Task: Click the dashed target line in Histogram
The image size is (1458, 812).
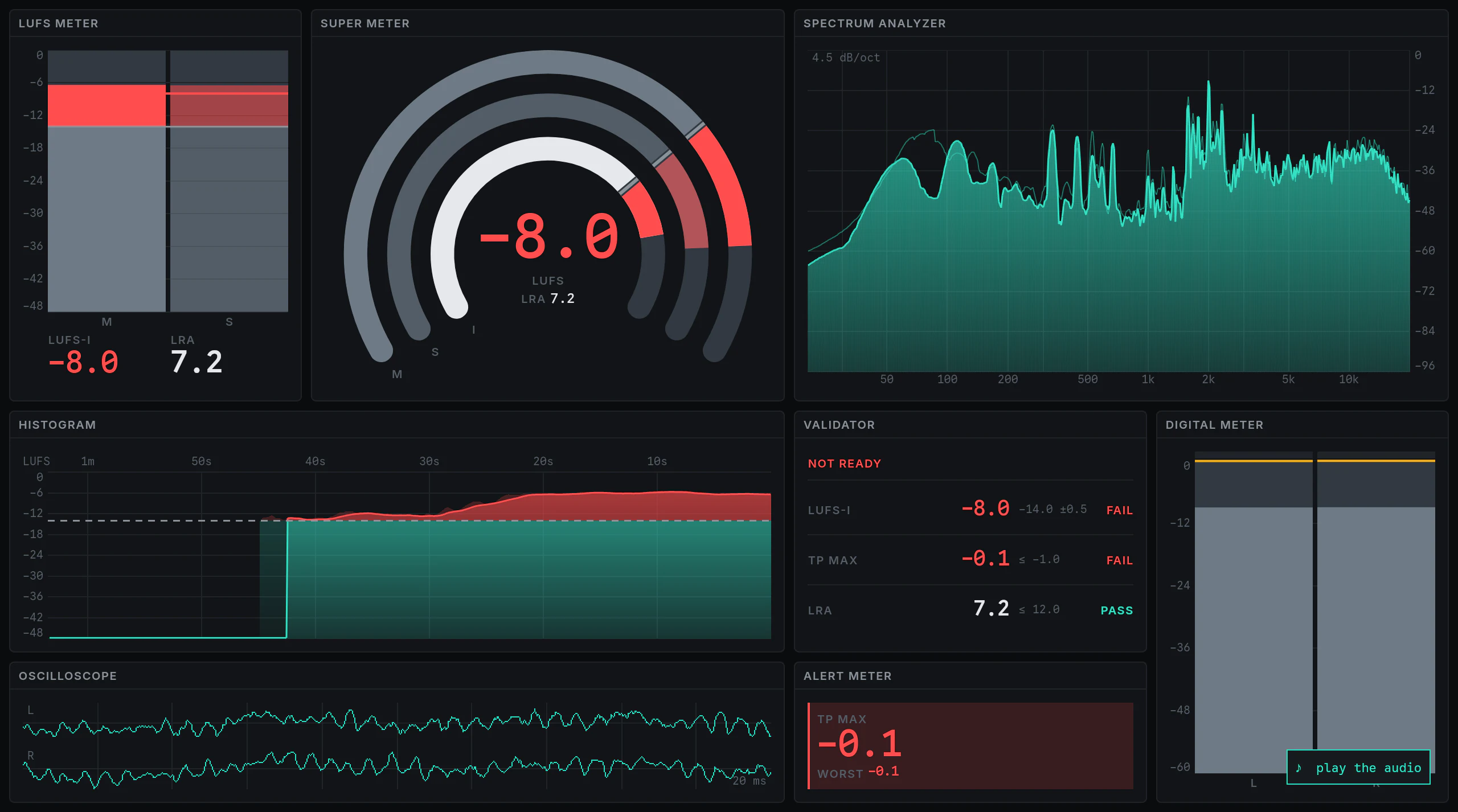Action: click(x=409, y=520)
